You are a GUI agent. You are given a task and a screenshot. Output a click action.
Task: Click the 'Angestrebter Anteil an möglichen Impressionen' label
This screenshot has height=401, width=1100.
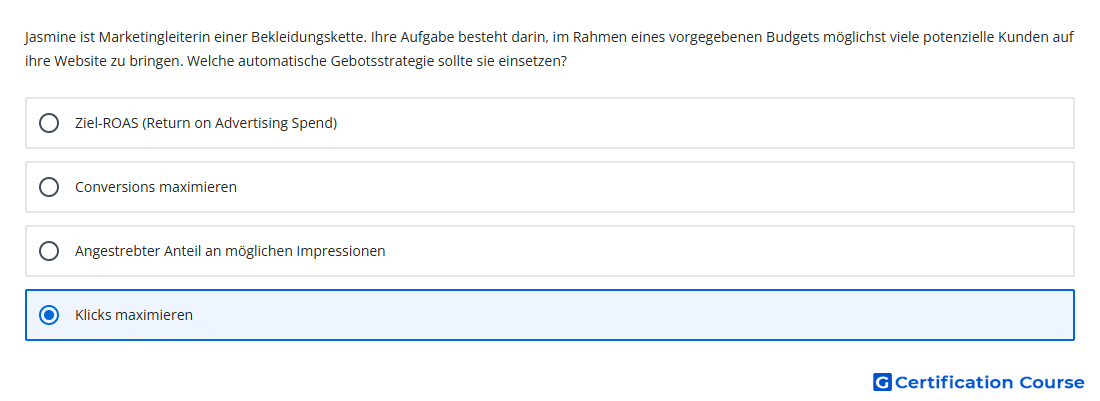point(230,251)
